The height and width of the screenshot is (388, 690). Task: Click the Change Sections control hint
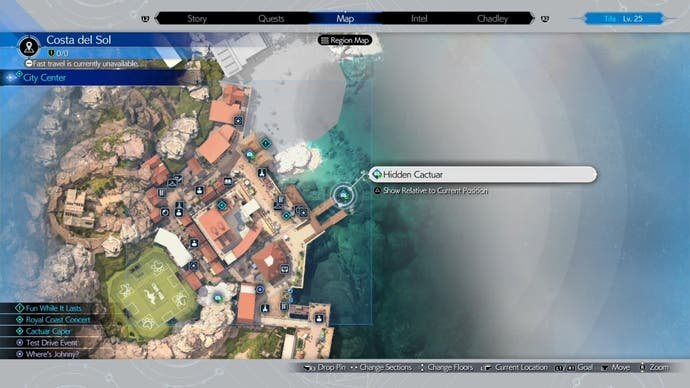coord(381,367)
